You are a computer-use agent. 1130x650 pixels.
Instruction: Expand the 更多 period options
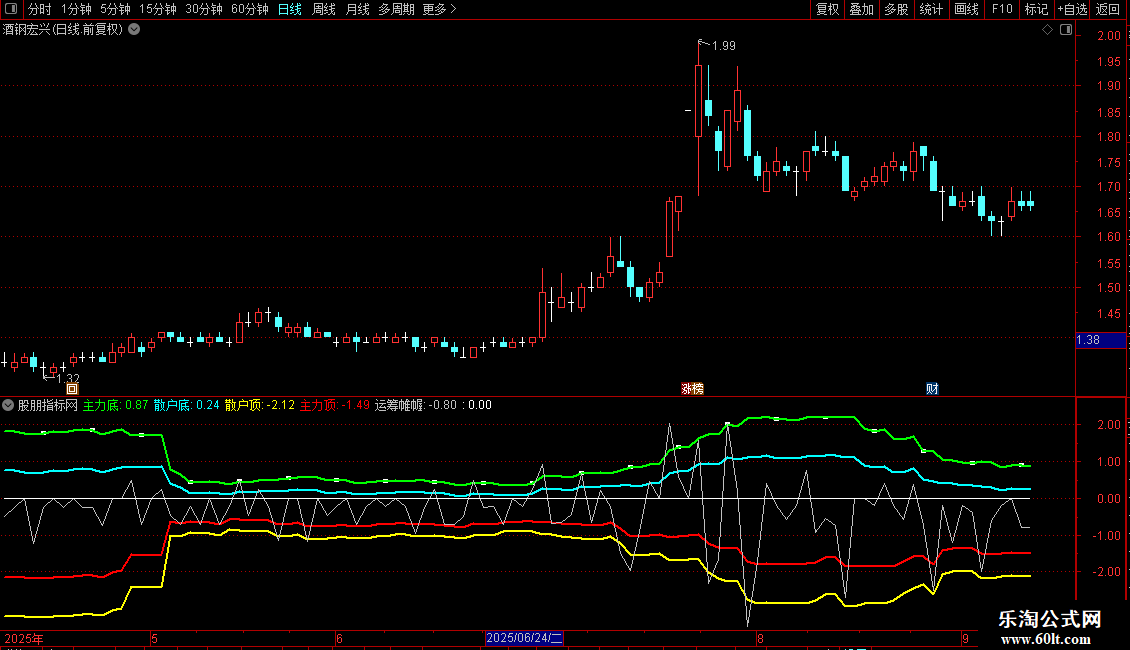pyautogui.click(x=439, y=9)
